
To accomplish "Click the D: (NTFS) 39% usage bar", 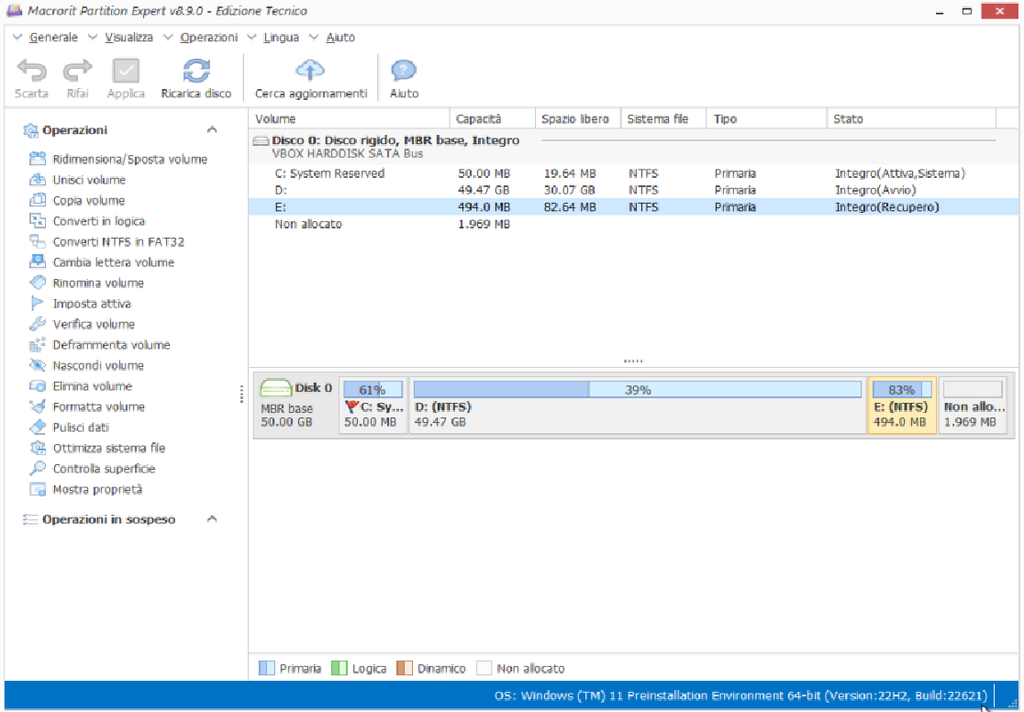I will coord(637,390).
